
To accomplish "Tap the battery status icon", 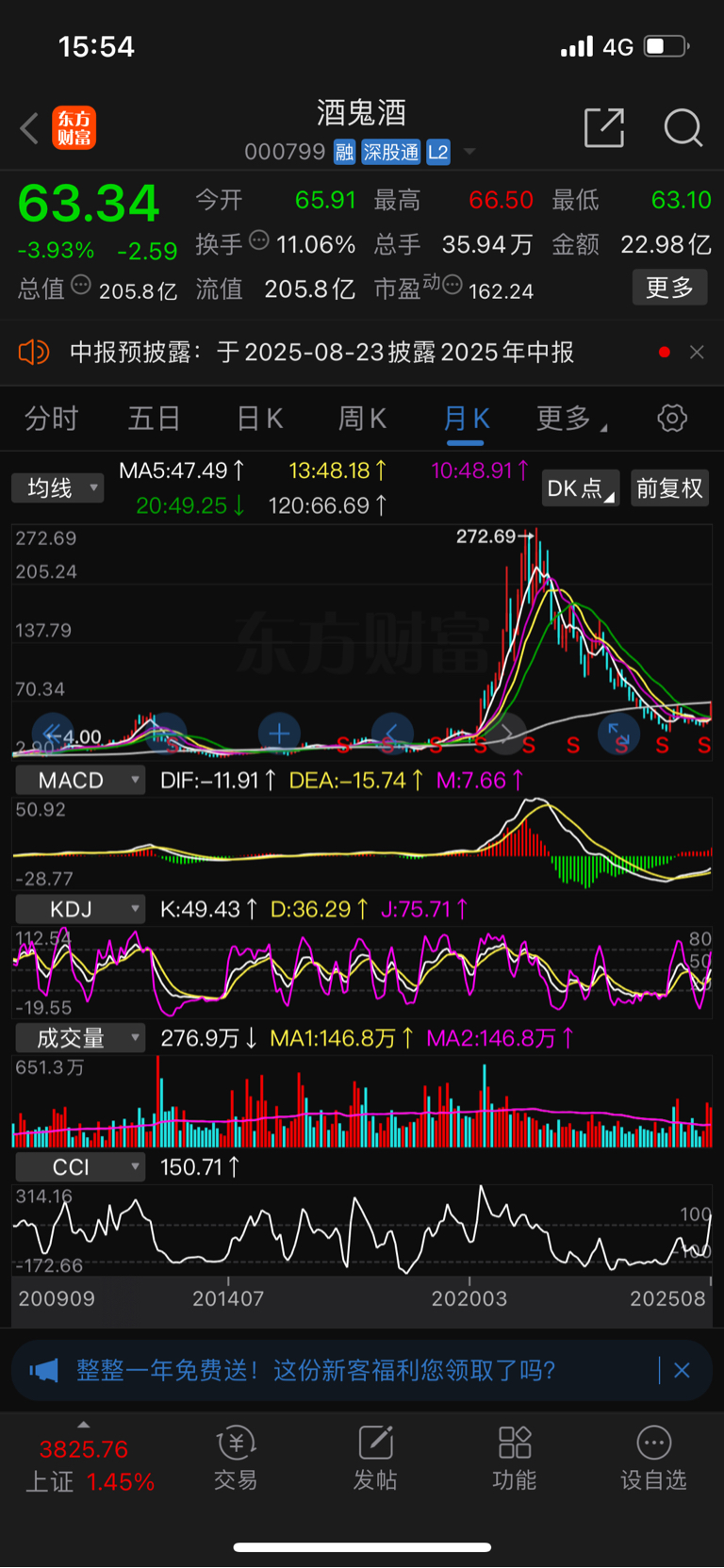I will [x=666, y=46].
